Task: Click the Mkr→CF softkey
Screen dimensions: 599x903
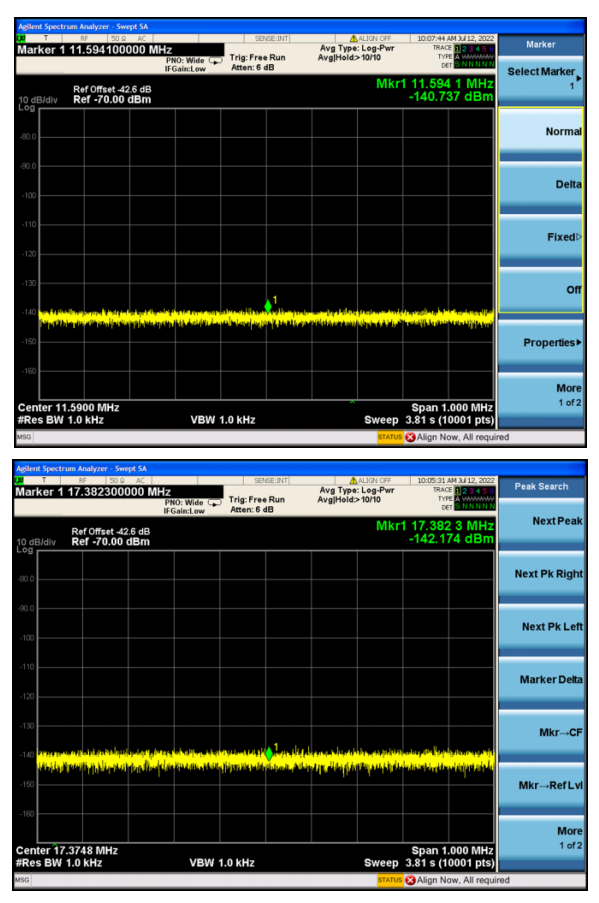Action: point(541,733)
